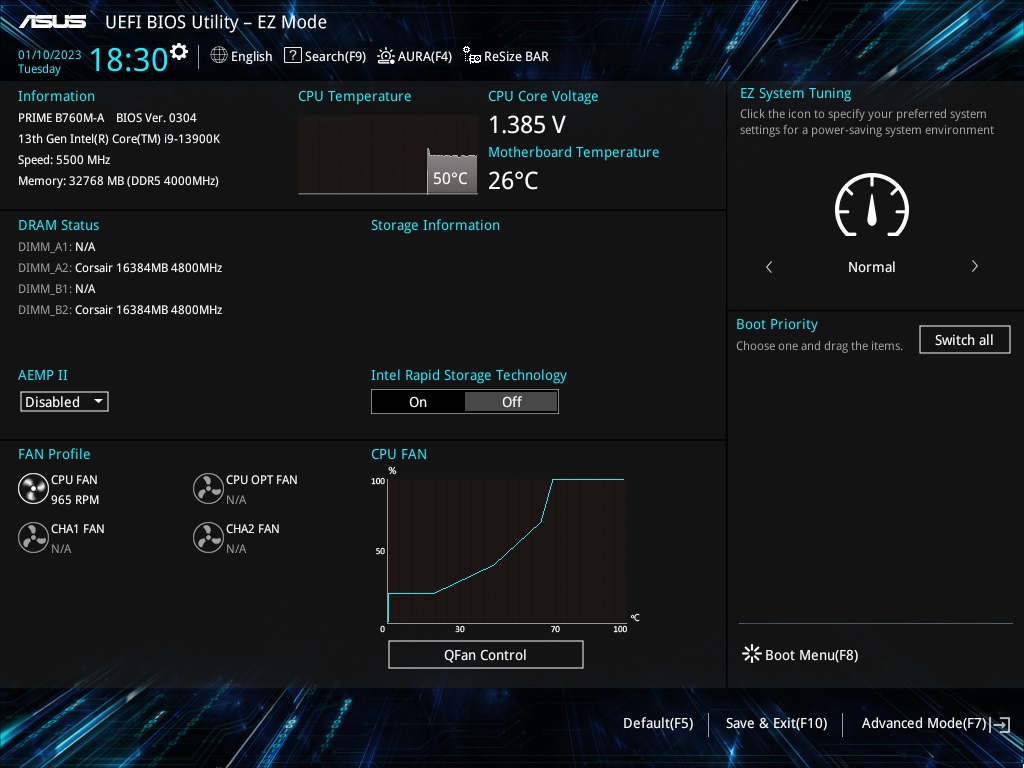The height and width of the screenshot is (768, 1024).
Task: Turn Intel Rapid Storage Technology Off
Action: click(511, 402)
